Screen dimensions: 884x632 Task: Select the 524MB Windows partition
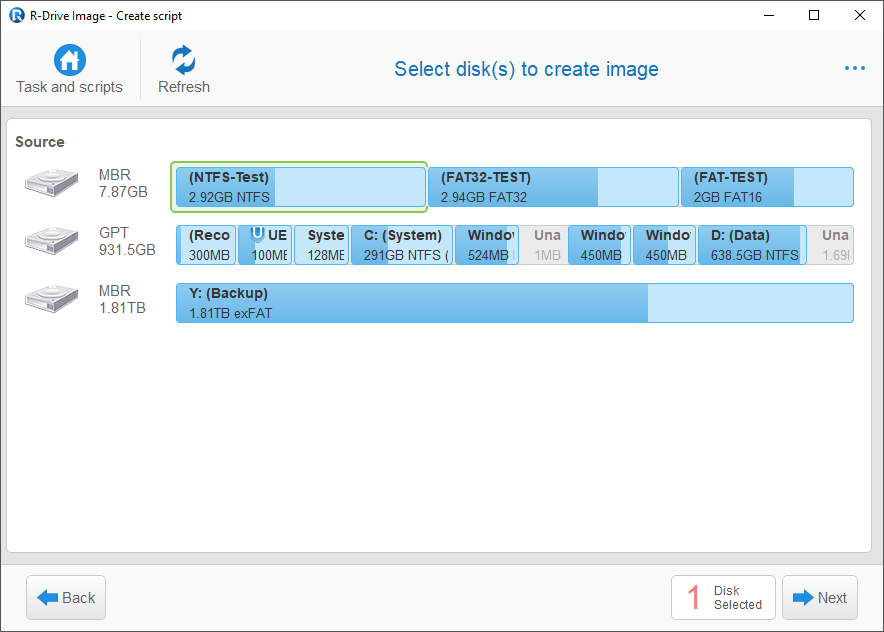(x=487, y=245)
